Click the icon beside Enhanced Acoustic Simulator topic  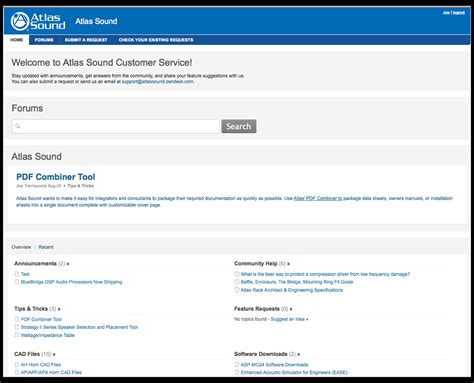point(237,372)
